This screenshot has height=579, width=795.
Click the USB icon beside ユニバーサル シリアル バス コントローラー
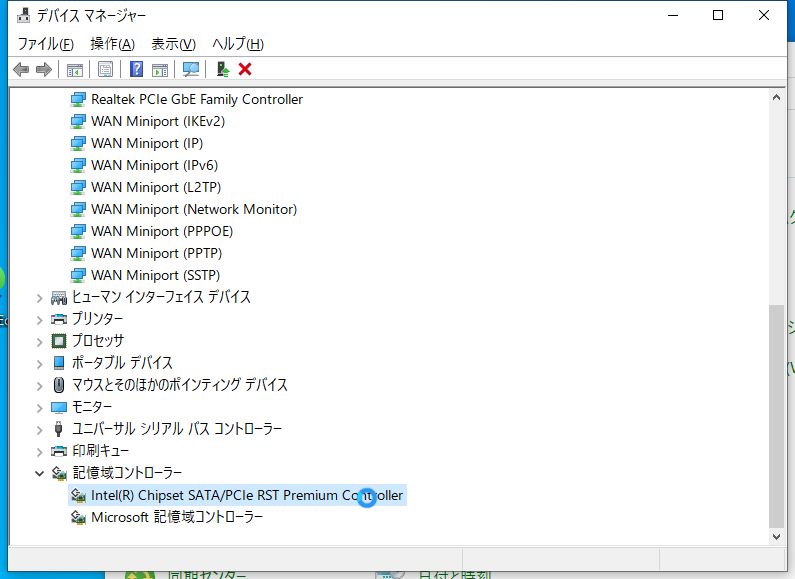click(59, 429)
